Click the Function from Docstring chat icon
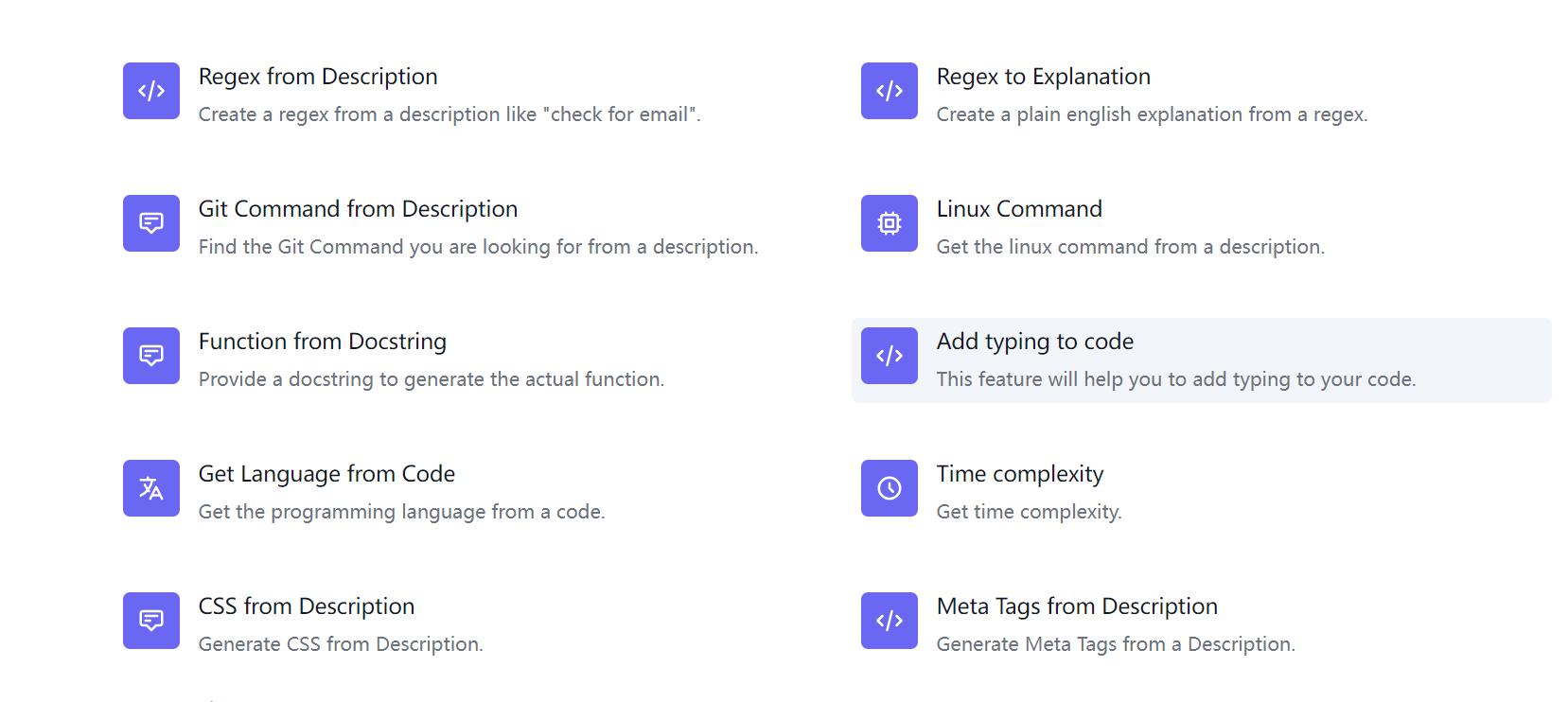 pyautogui.click(x=151, y=356)
